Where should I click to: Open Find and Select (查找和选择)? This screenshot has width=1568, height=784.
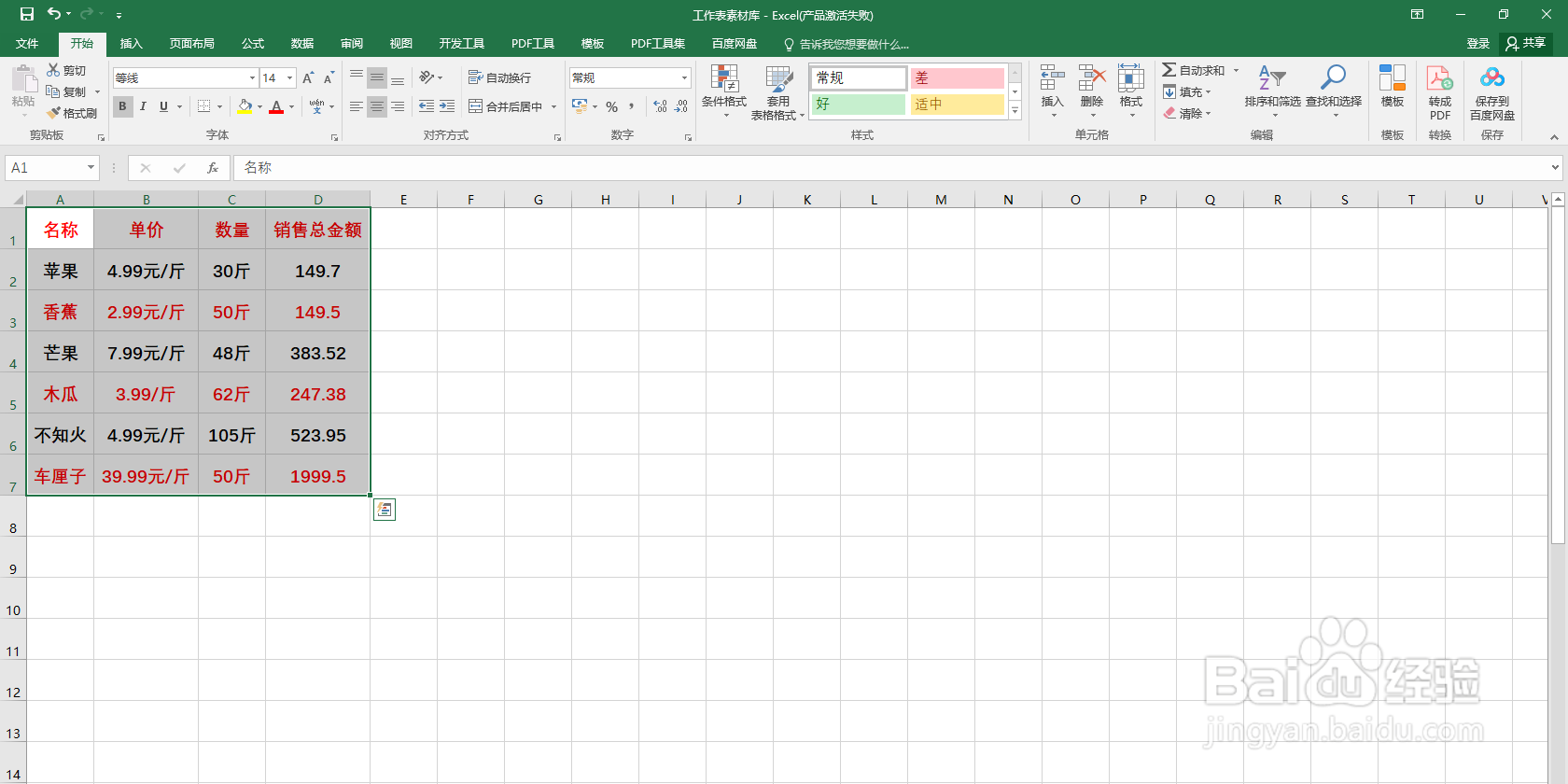(1334, 90)
